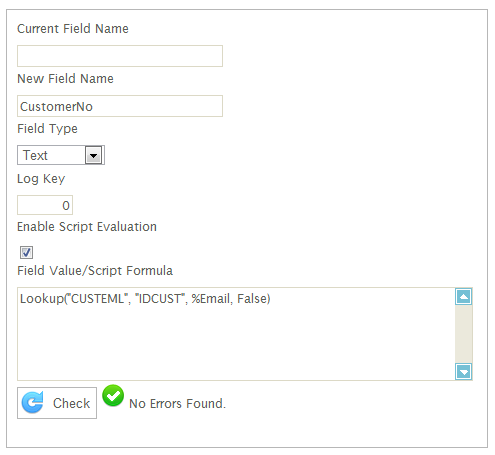
Task: Click the blue refresh icon on Check button
Action: pos(32,402)
